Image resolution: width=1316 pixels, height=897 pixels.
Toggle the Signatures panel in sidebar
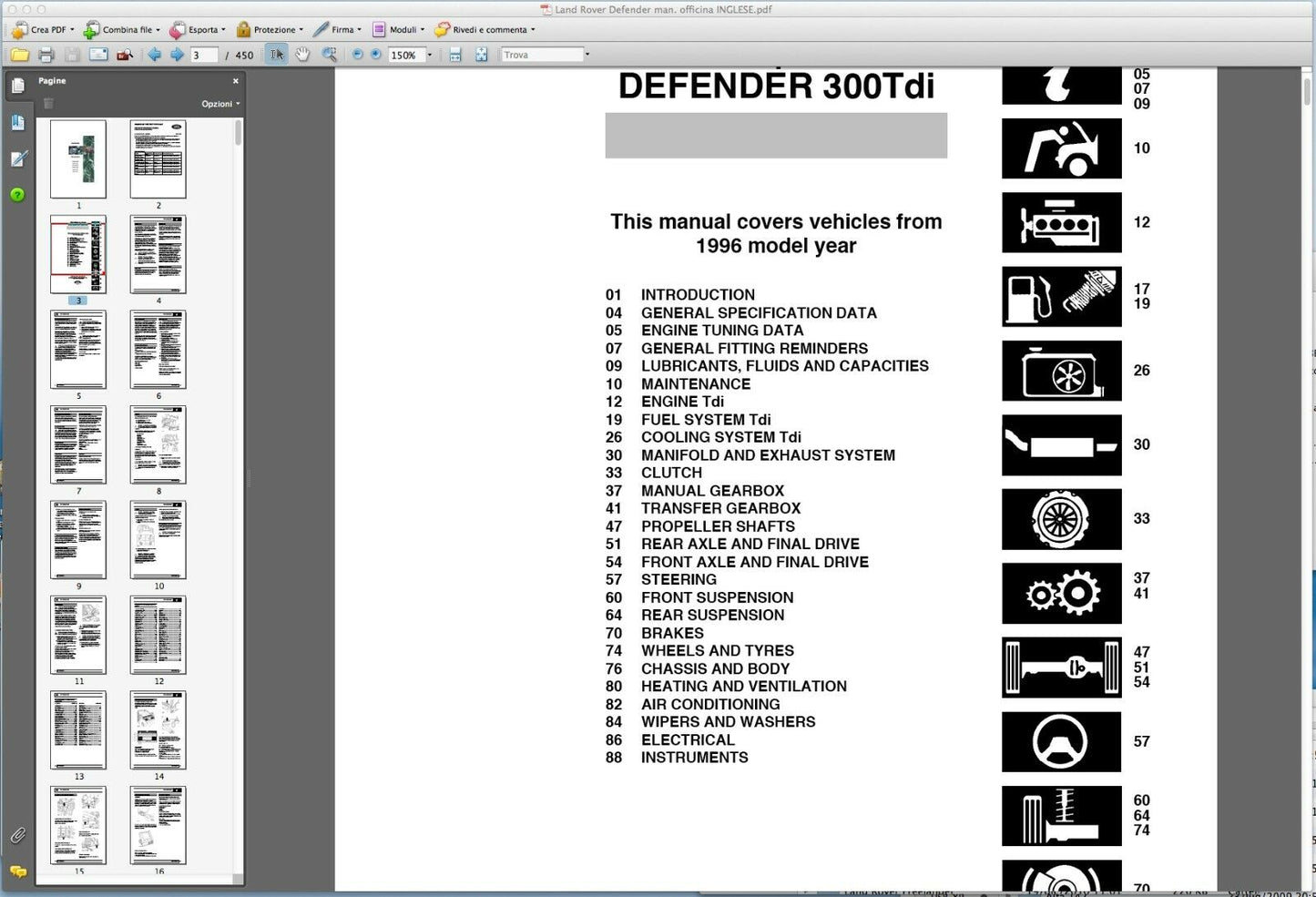point(17,159)
